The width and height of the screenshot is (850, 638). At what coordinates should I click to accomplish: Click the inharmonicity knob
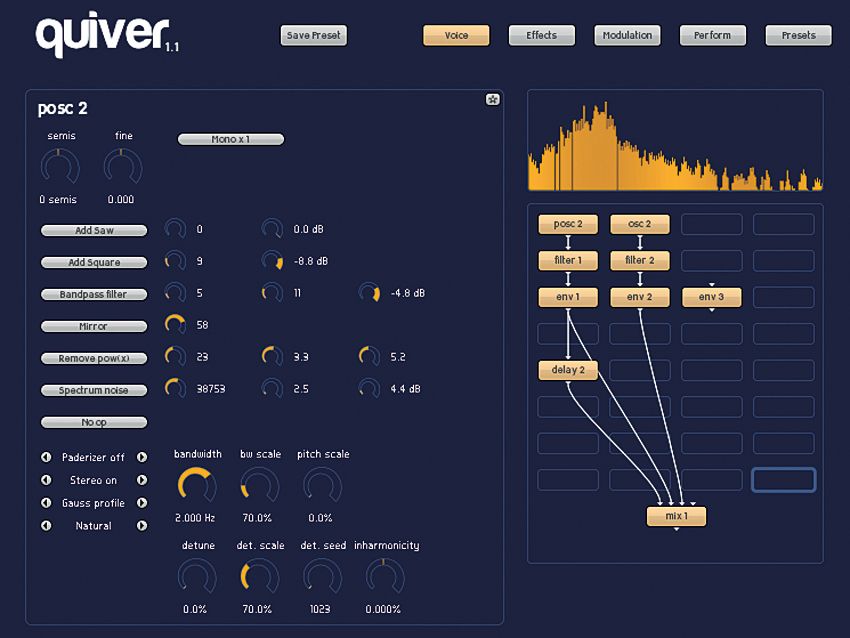click(385, 577)
